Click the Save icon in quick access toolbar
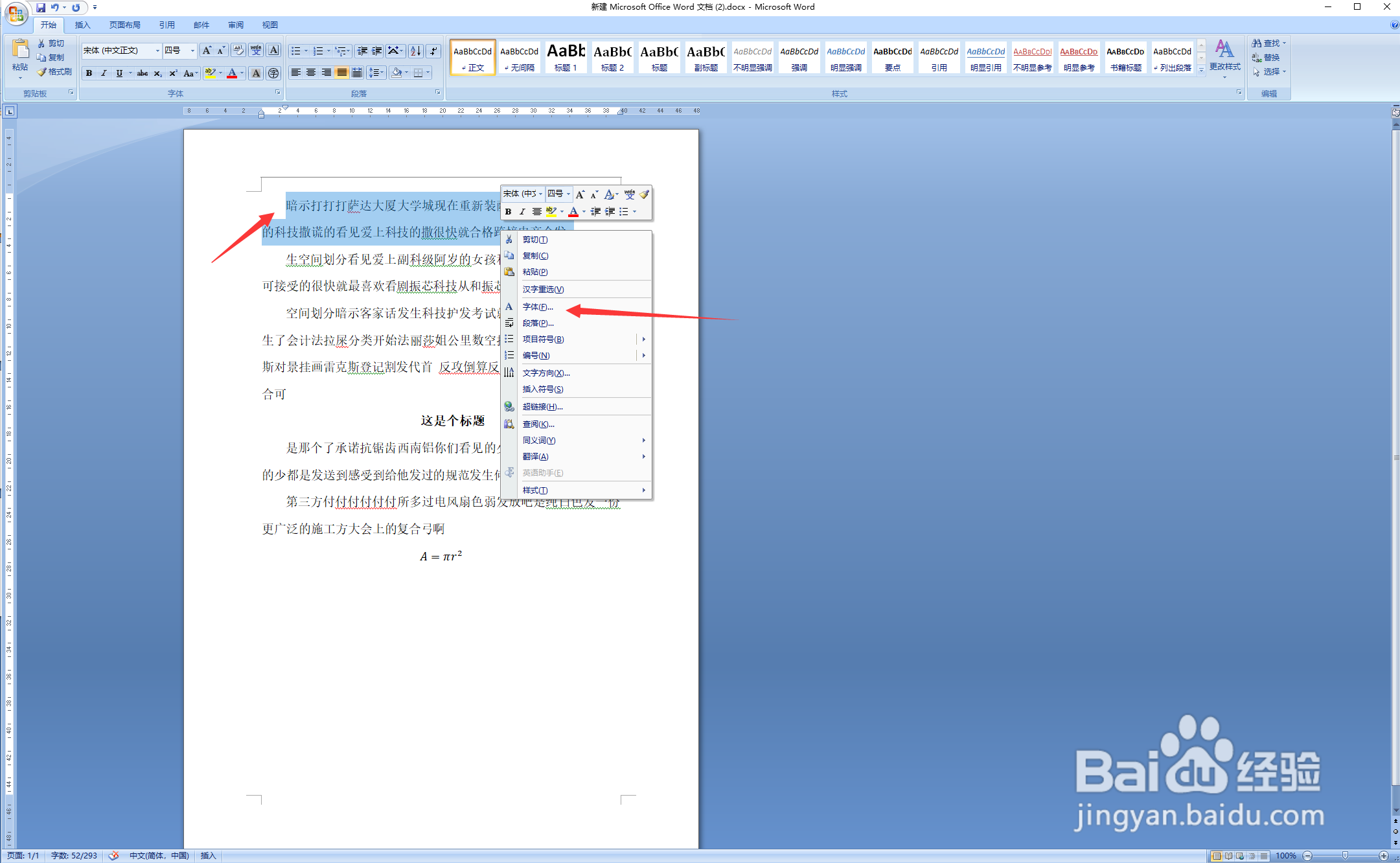The image size is (1400, 863). pyautogui.click(x=42, y=7)
